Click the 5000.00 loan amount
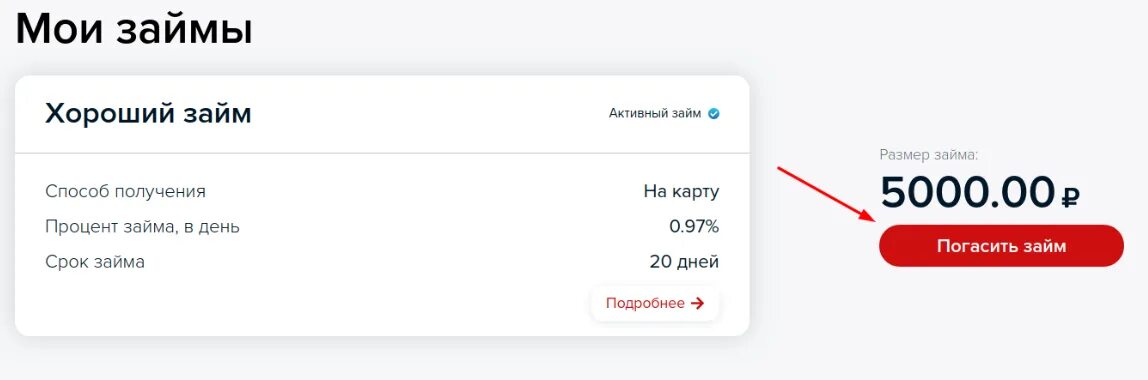The image size is (1148, 380). point(967,192)
